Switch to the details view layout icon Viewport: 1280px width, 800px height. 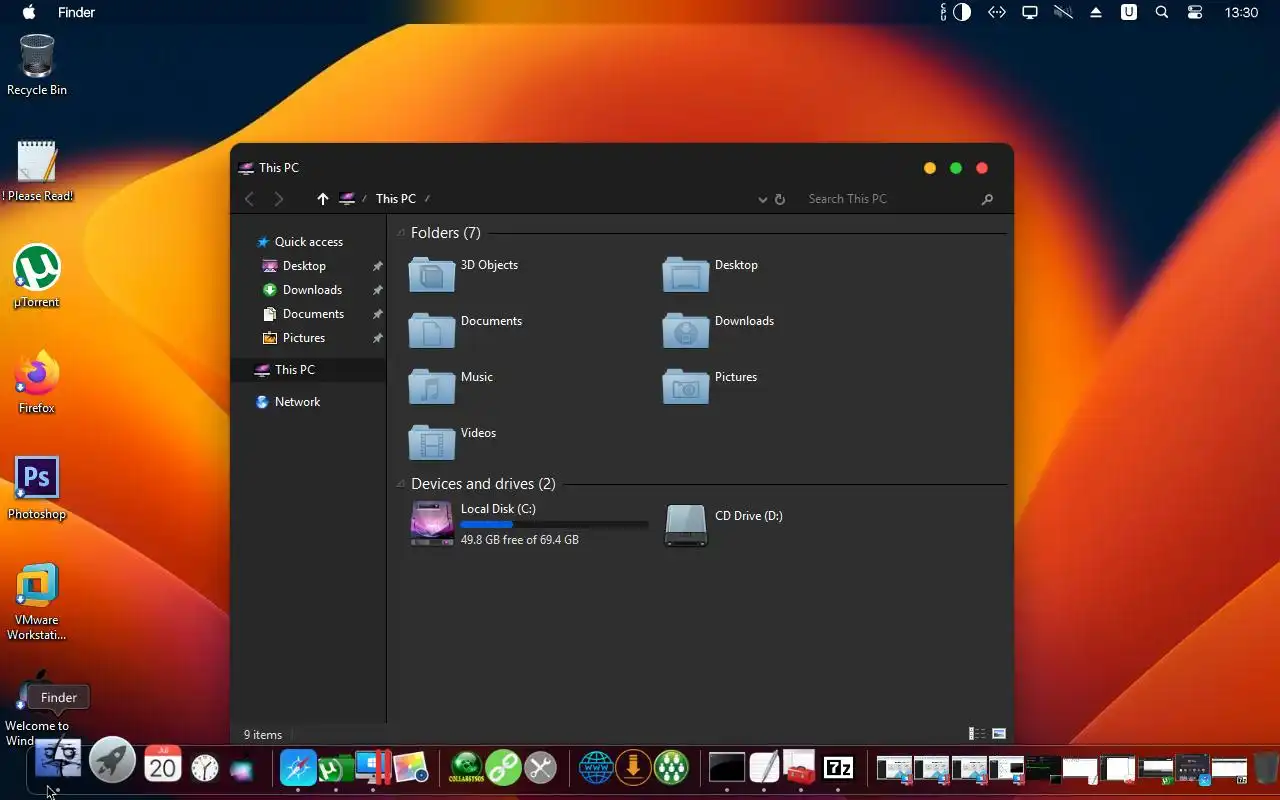click(x=977, y=734)
